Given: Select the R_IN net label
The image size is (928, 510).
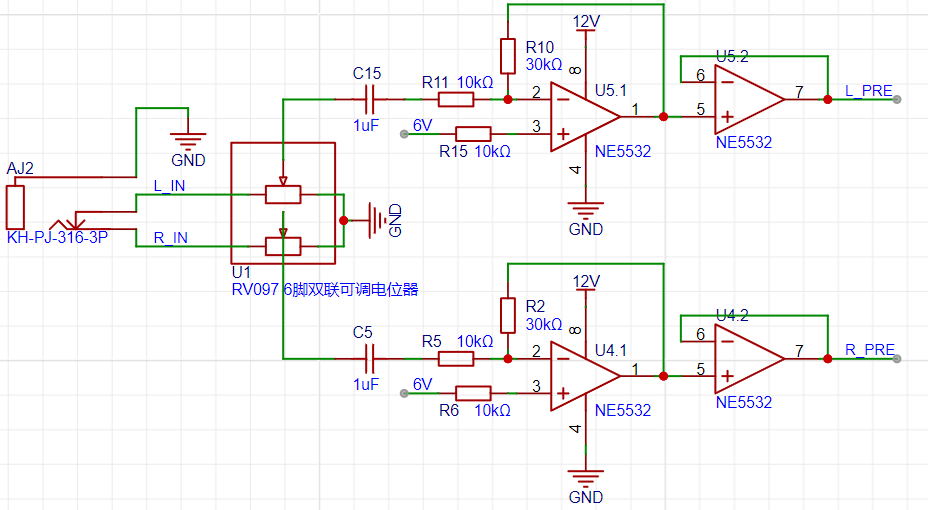Looking at the screenshot, I should 170,238.
